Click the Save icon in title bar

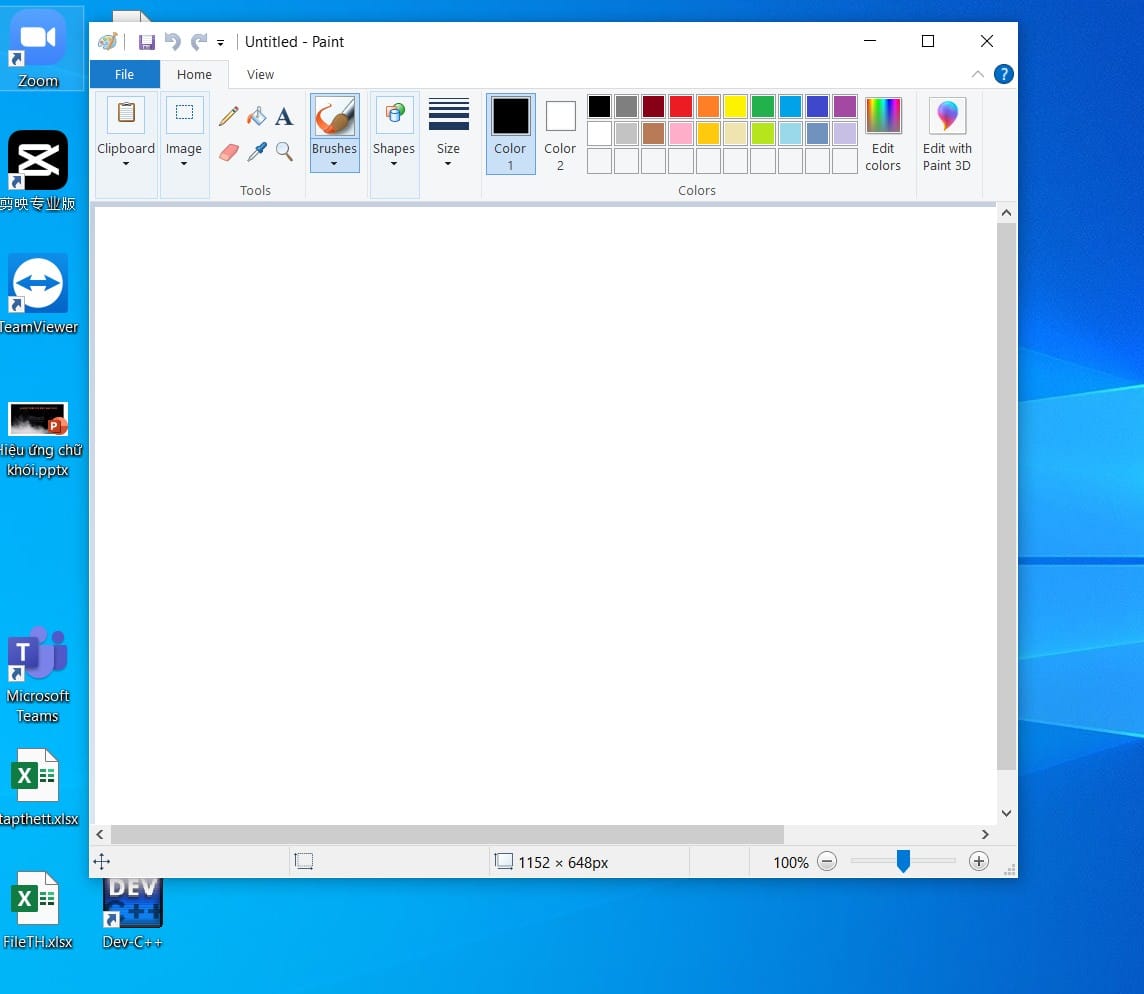[147, 42]
